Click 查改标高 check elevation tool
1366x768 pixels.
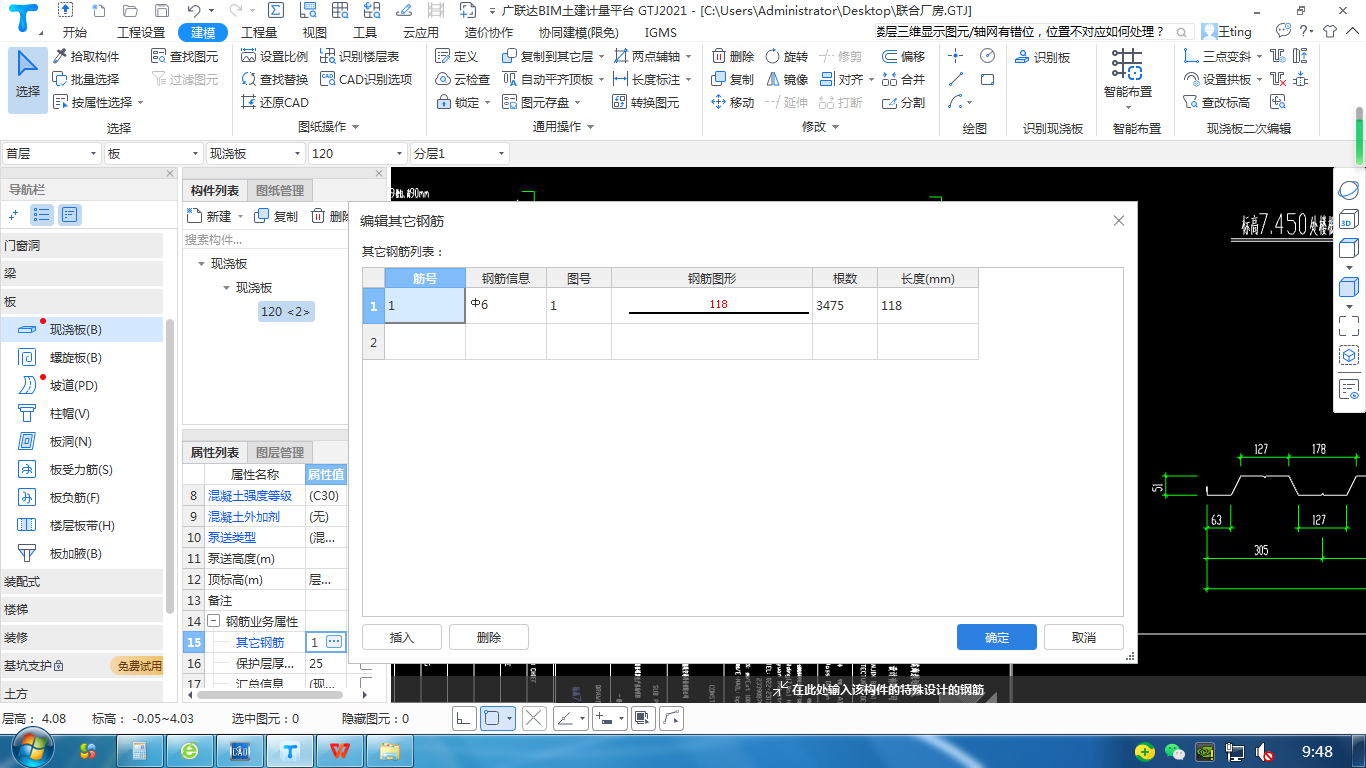[1216, 102]
